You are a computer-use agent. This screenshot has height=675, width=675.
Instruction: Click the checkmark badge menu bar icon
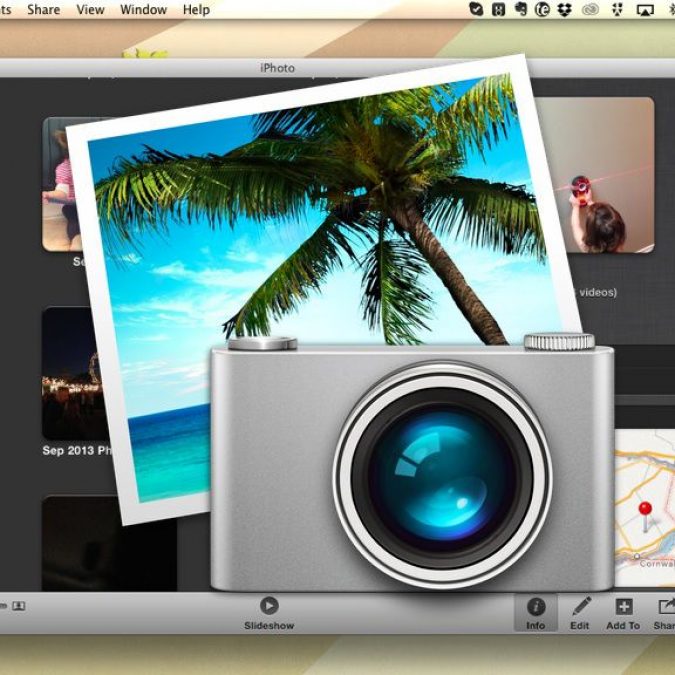click(x=477, y=10)
